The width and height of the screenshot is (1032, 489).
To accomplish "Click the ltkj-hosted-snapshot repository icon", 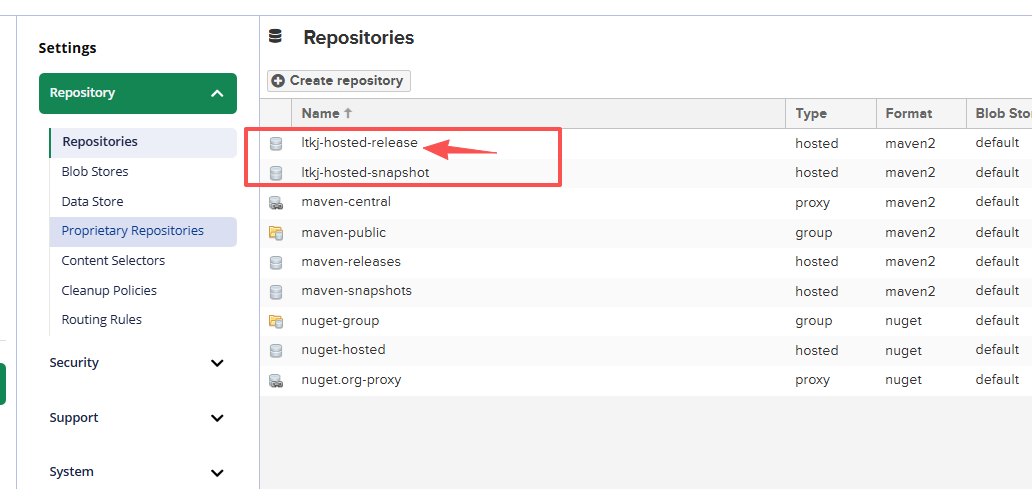I will pos(276,173).
